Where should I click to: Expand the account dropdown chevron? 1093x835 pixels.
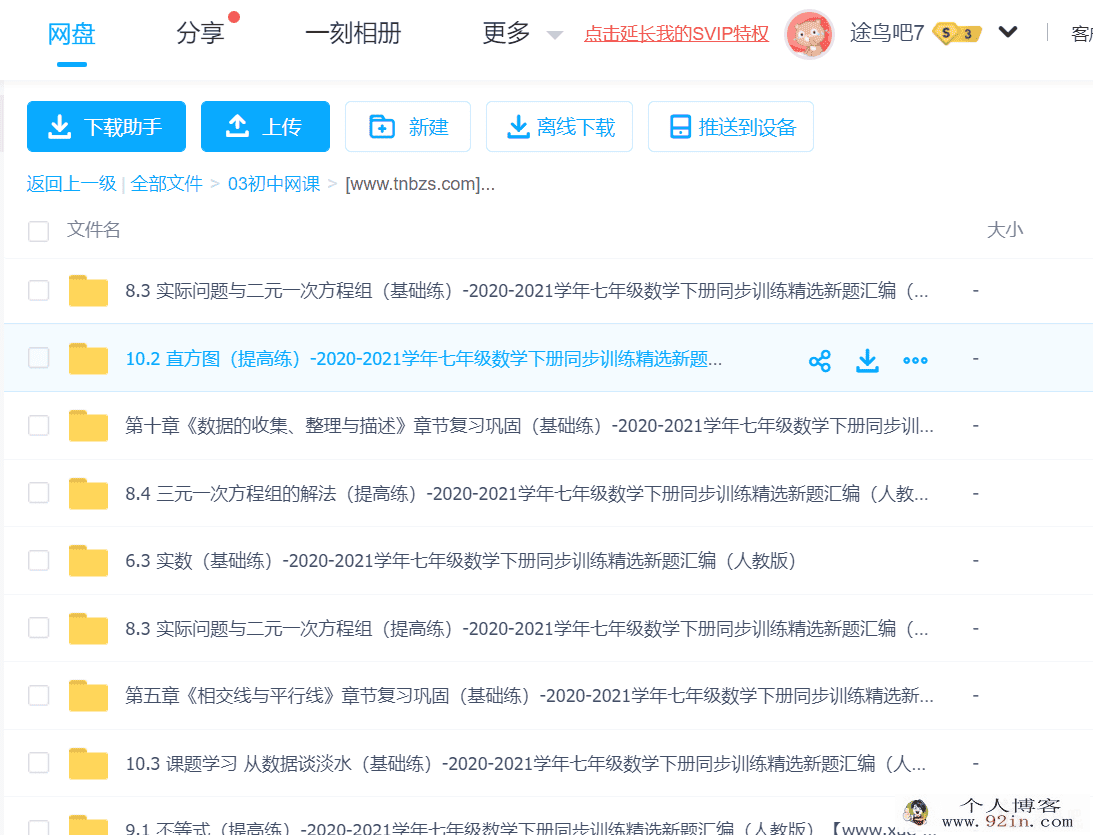(x=1007, y=32)
